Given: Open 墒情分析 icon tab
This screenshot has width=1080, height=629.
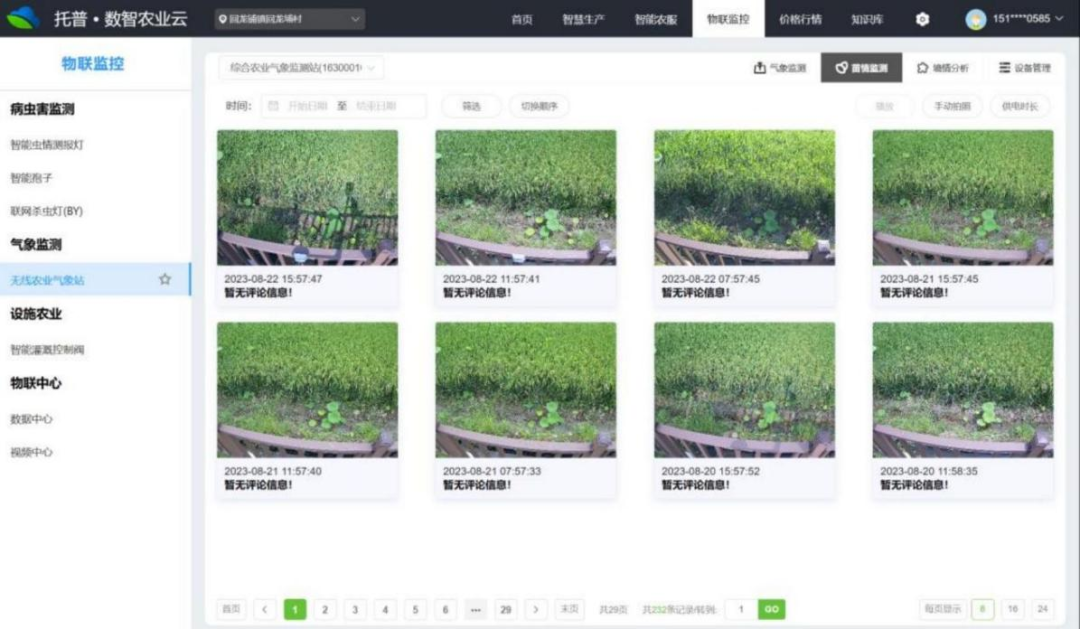Looking at the screenshot, I should [942, 68].
